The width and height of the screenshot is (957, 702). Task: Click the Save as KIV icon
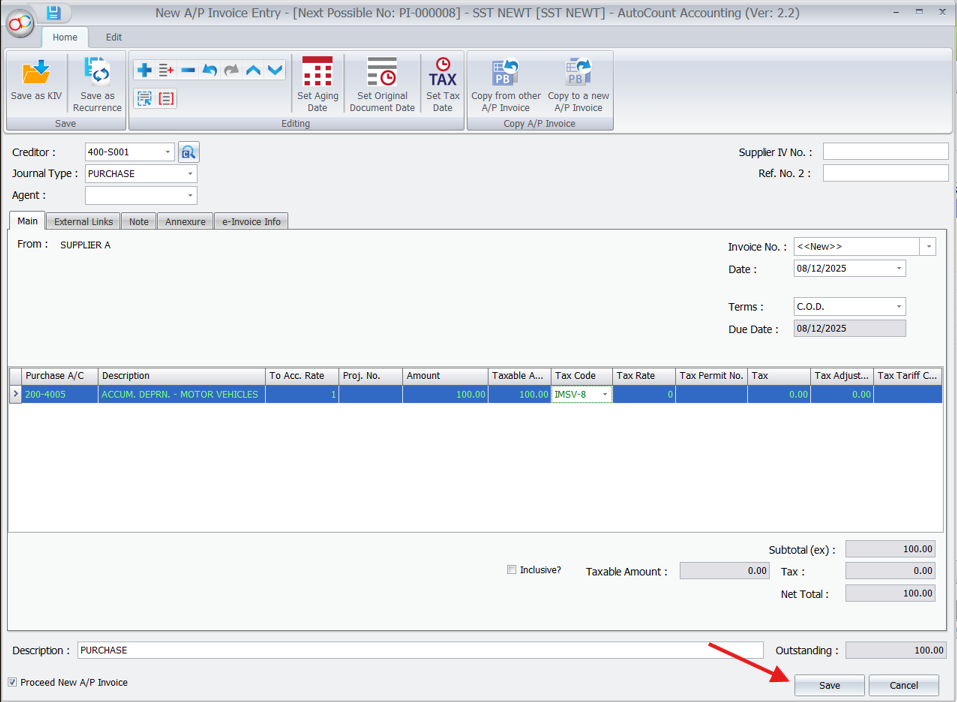(36, 80)
